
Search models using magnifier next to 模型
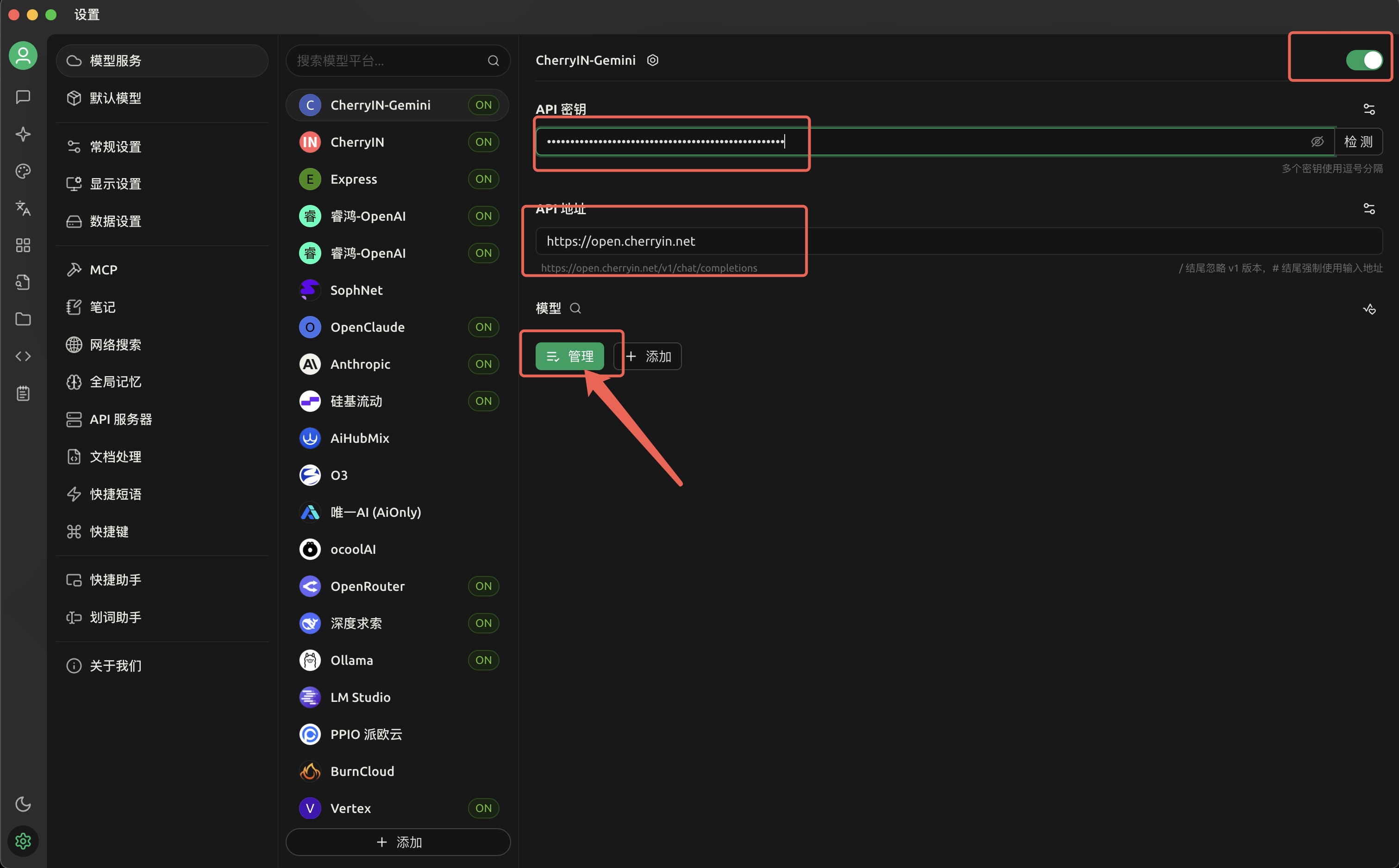point(575,308)
